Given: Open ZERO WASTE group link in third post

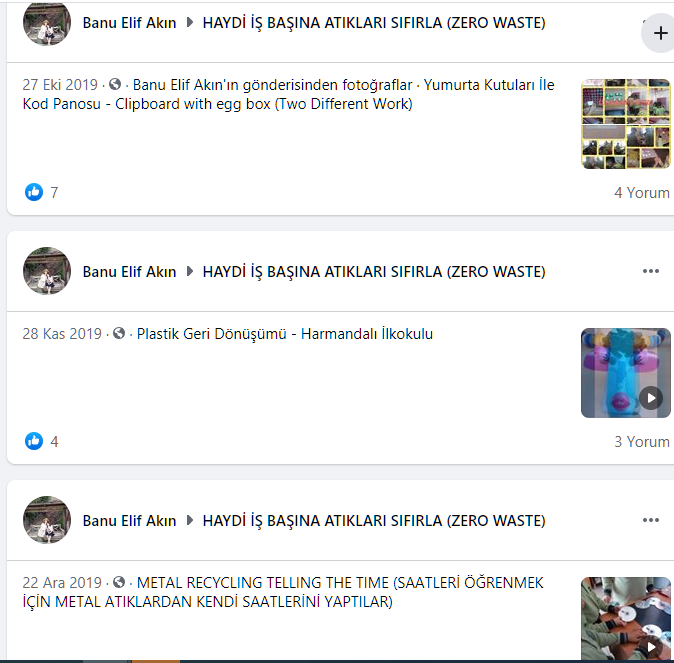Looking at the screenshot, I should click(x=374, y=521).
